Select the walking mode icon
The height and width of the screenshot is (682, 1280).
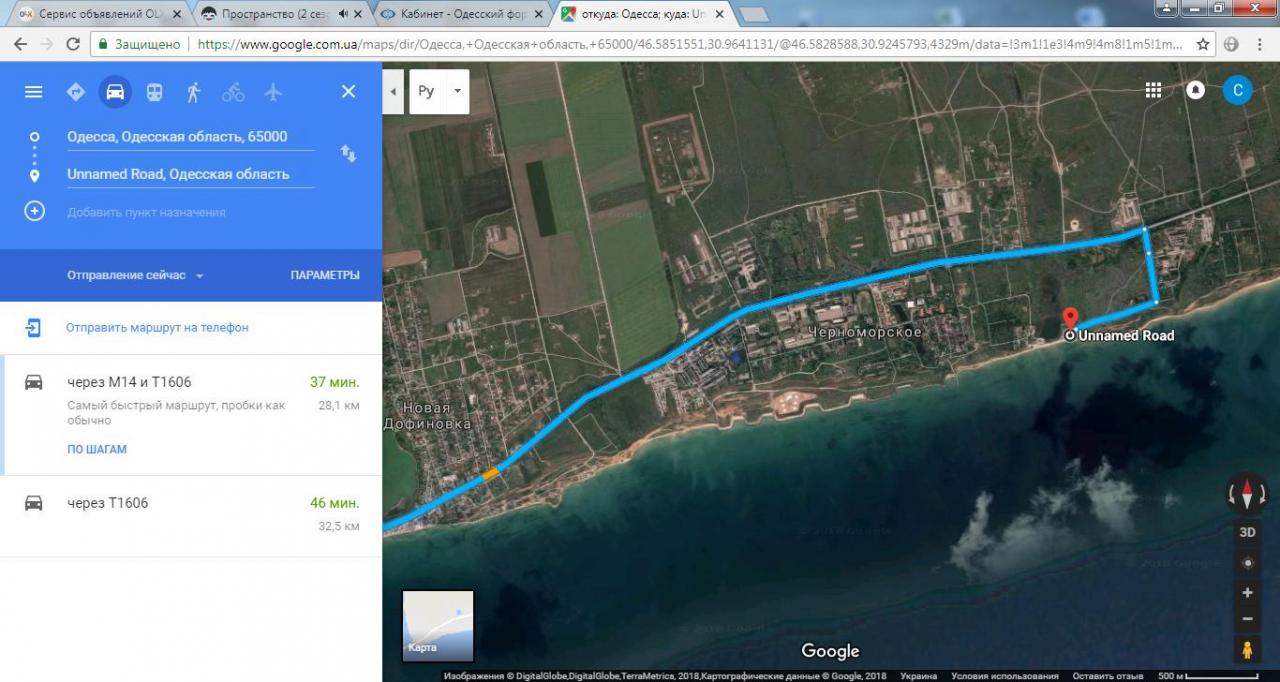tap(193, 92)
